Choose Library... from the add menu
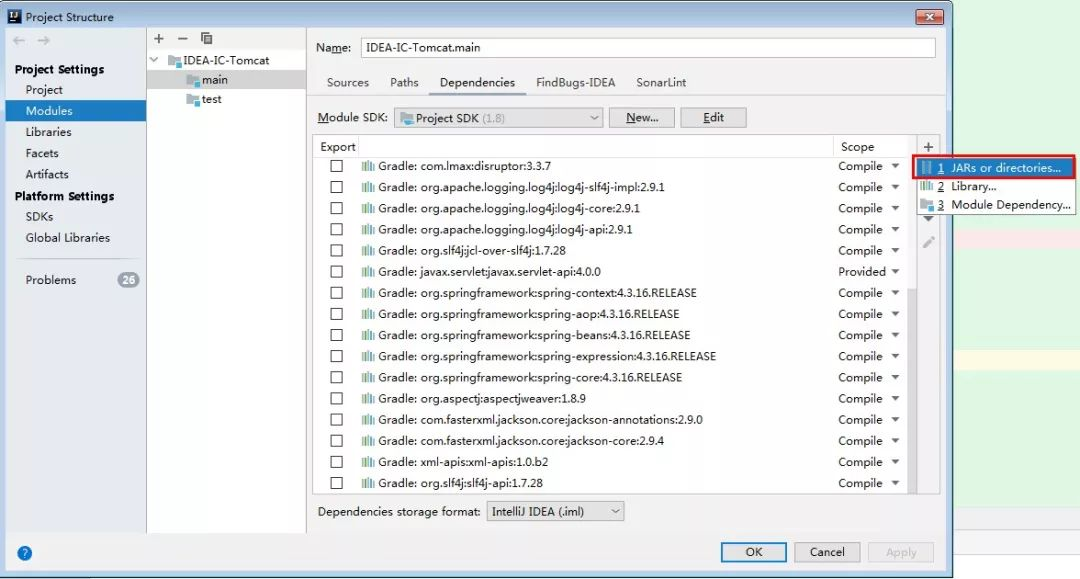This screenshot has height=579, width=1080. pyautogui.click(x=995, y=186)
